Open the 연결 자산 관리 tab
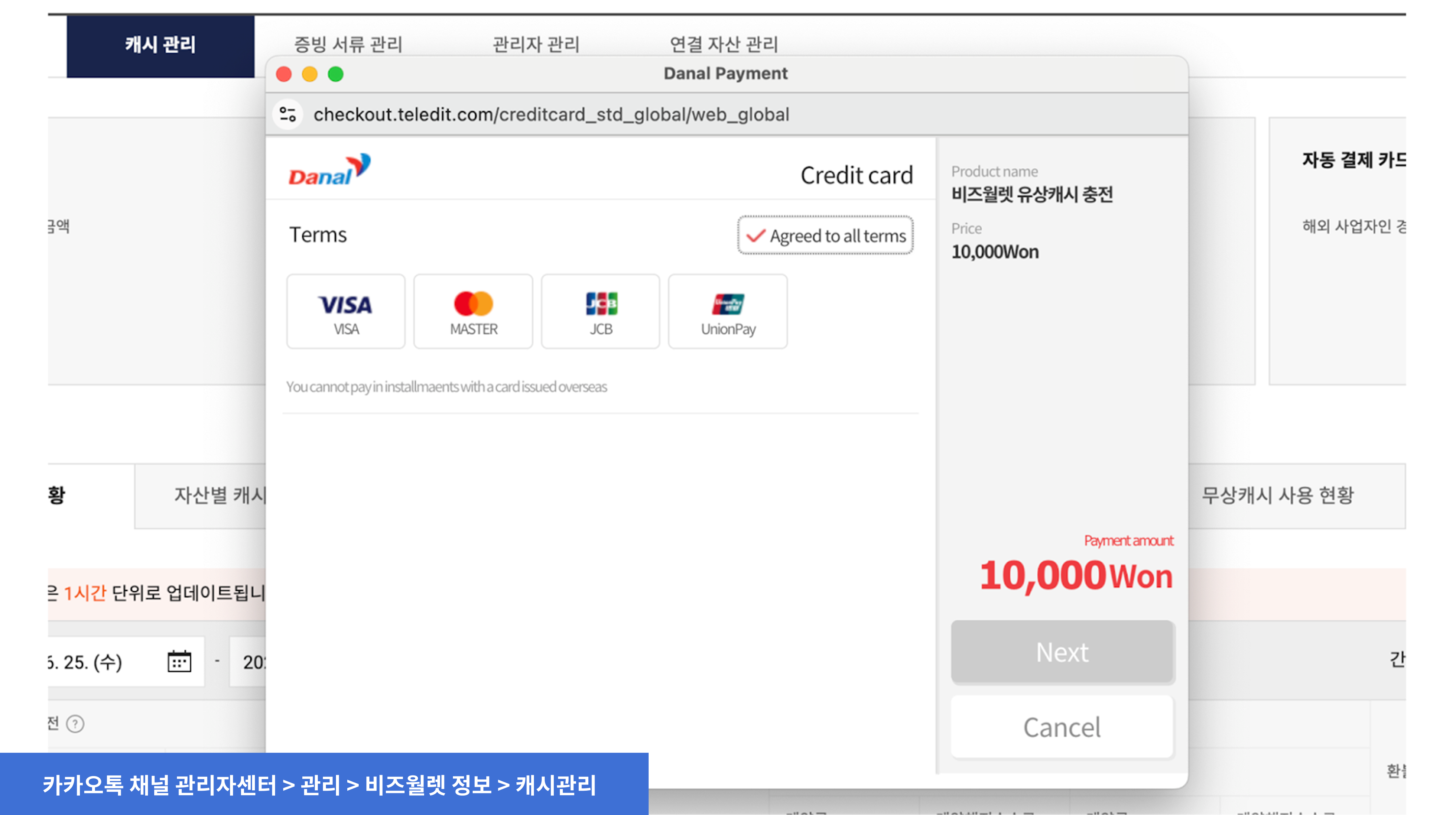This screenshot has width=1456, height=815. click(x=723, y=44)
